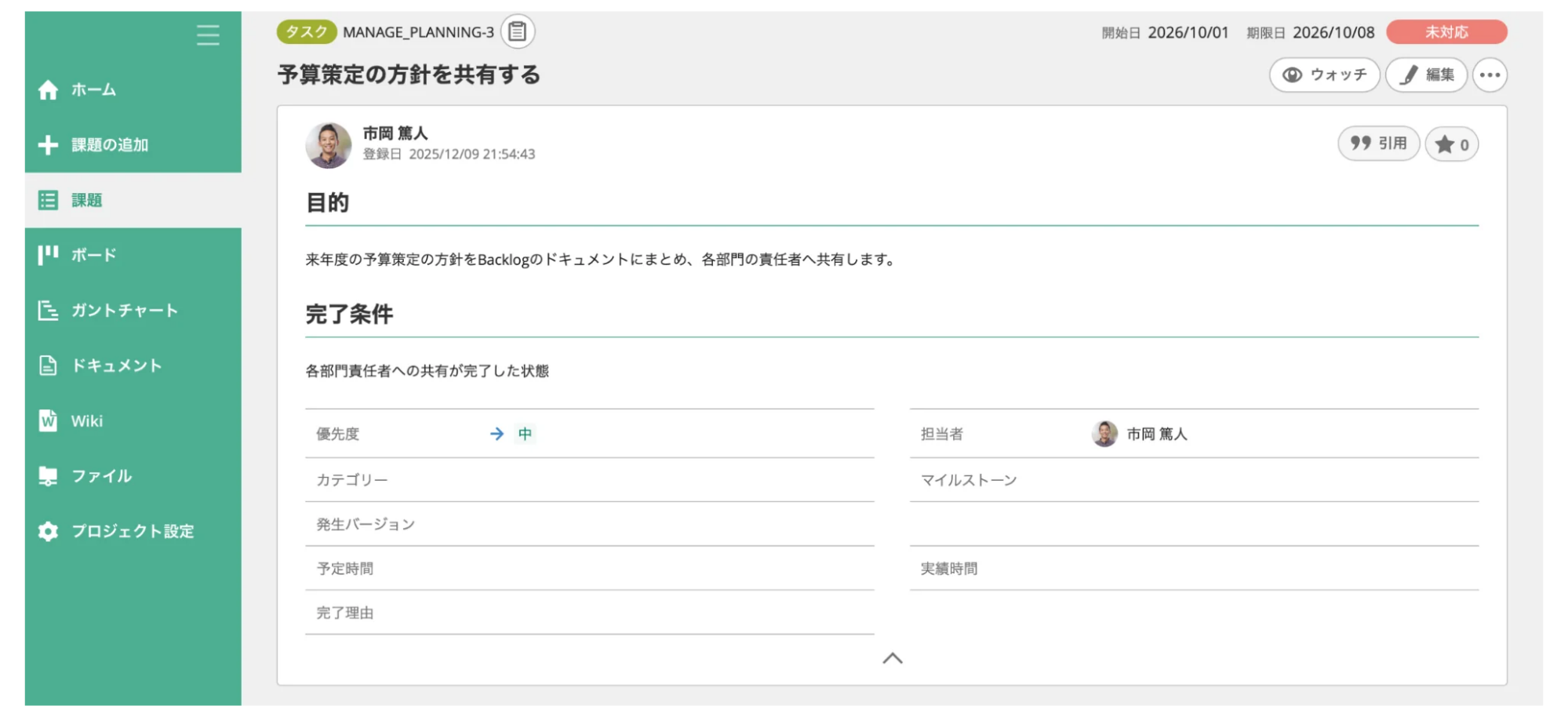Click the priority arrow icon next to 中
This screenshot has width=1568, height=717.
point(497,434)
